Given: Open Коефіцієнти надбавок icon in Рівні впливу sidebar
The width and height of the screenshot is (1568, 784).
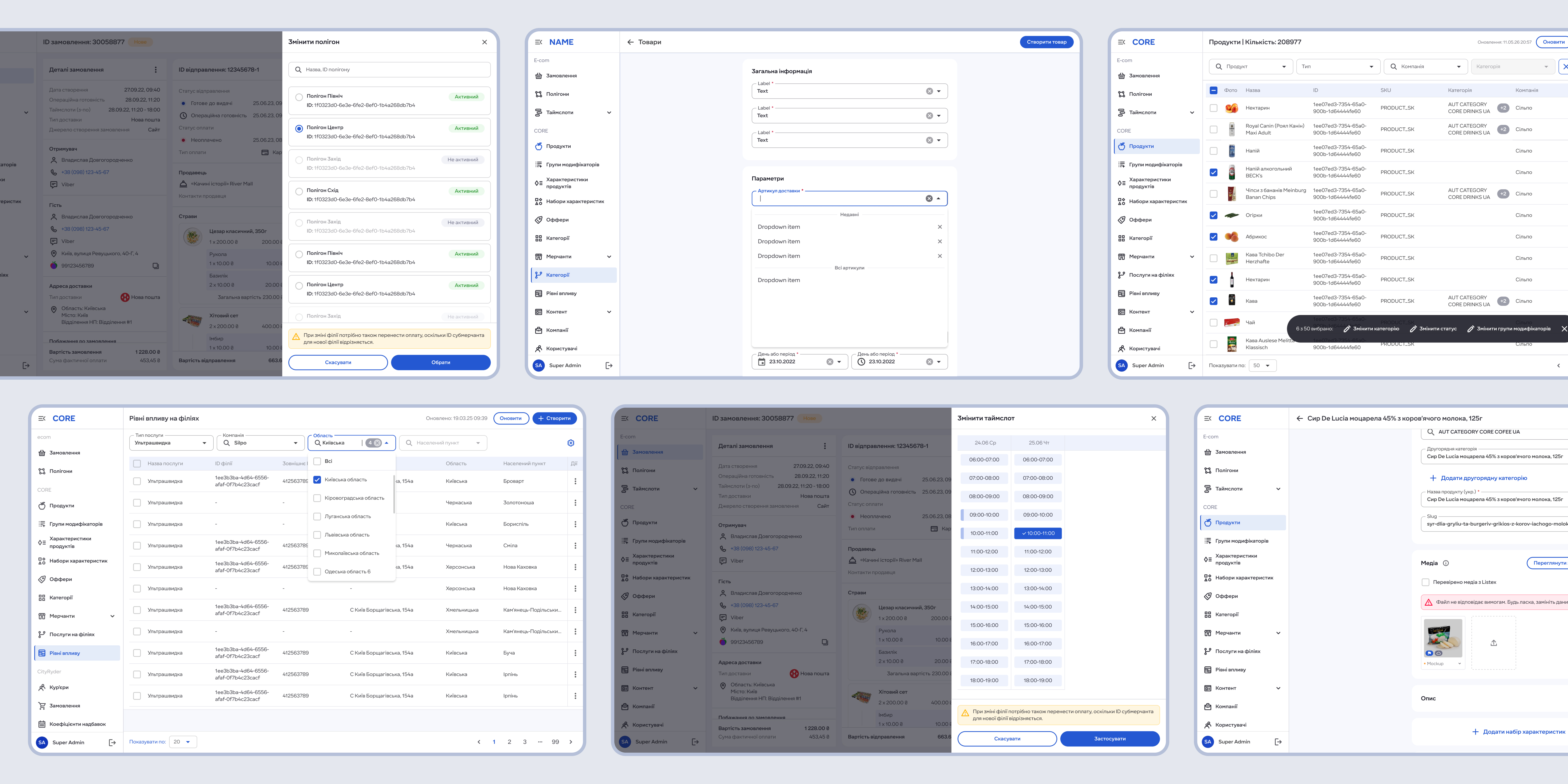Looking at the screenshot, I should coord(41,724).
